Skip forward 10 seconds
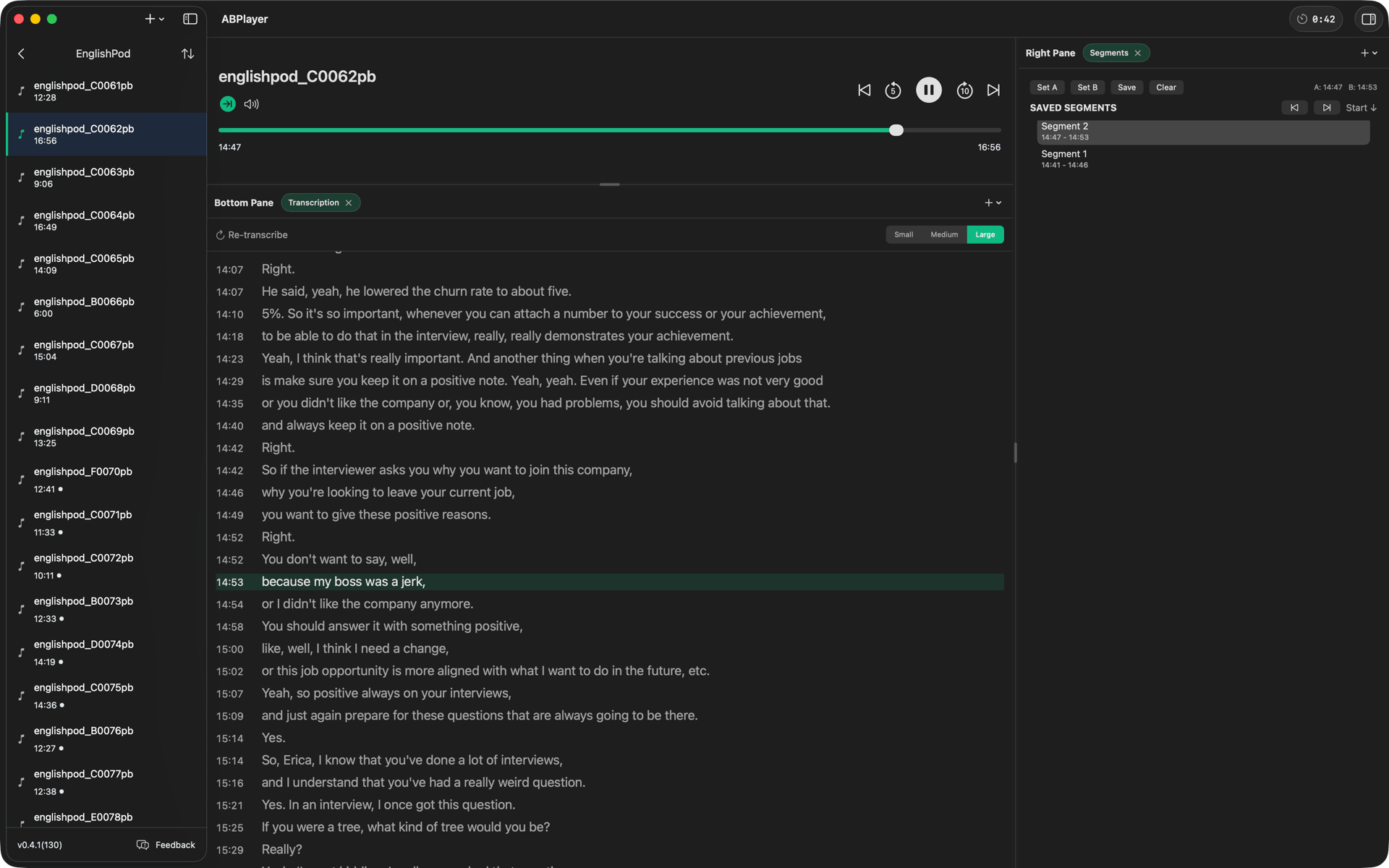1389x868 pixels. (x=964, y=90)
